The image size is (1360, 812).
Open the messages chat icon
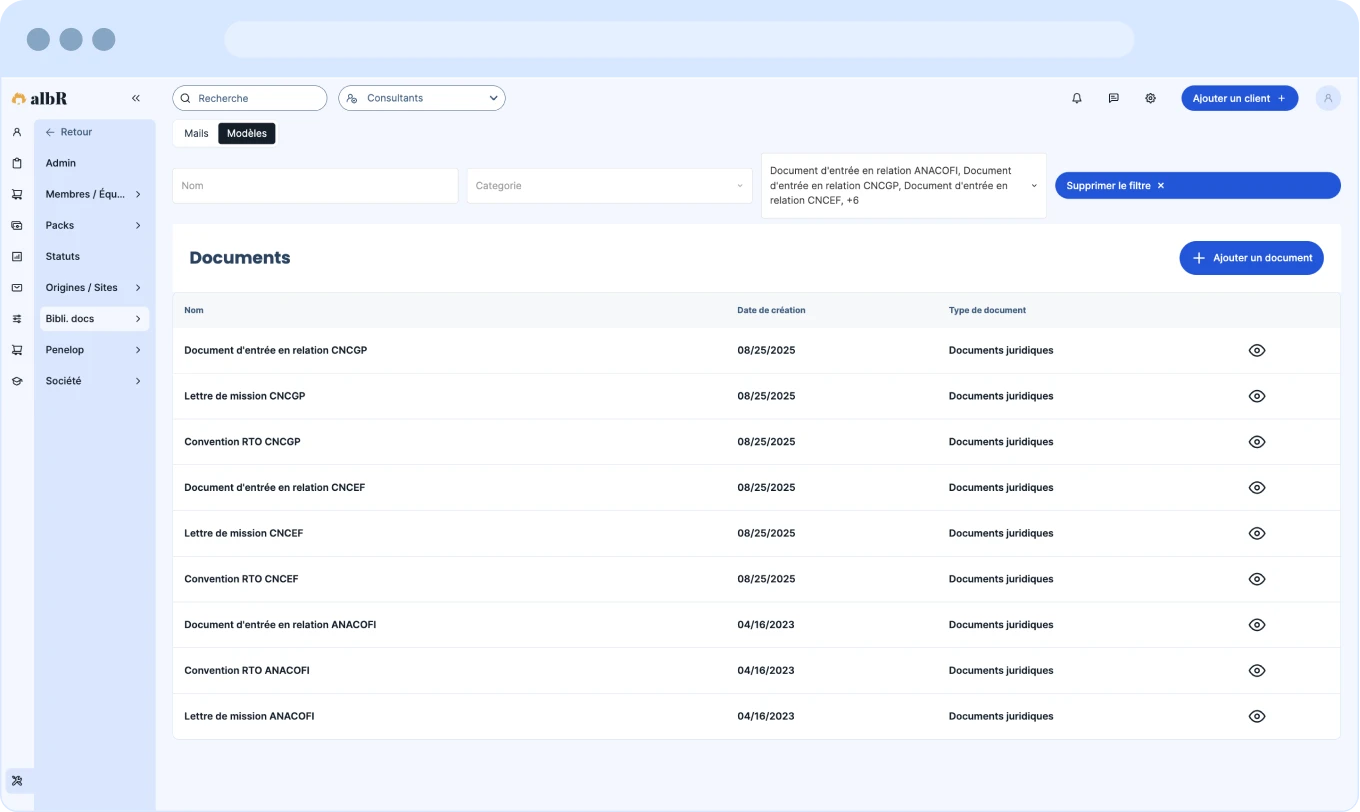[1113, 98]
